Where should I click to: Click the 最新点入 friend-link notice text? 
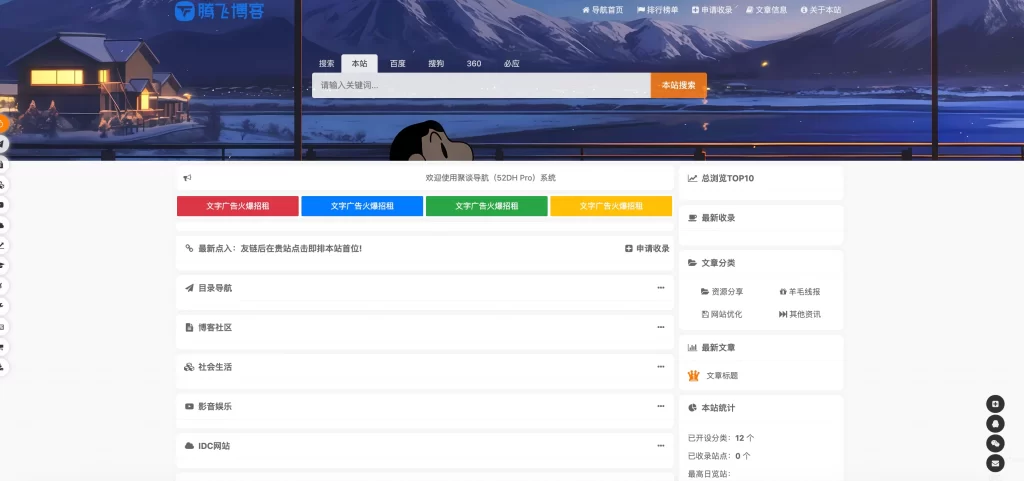280,248
